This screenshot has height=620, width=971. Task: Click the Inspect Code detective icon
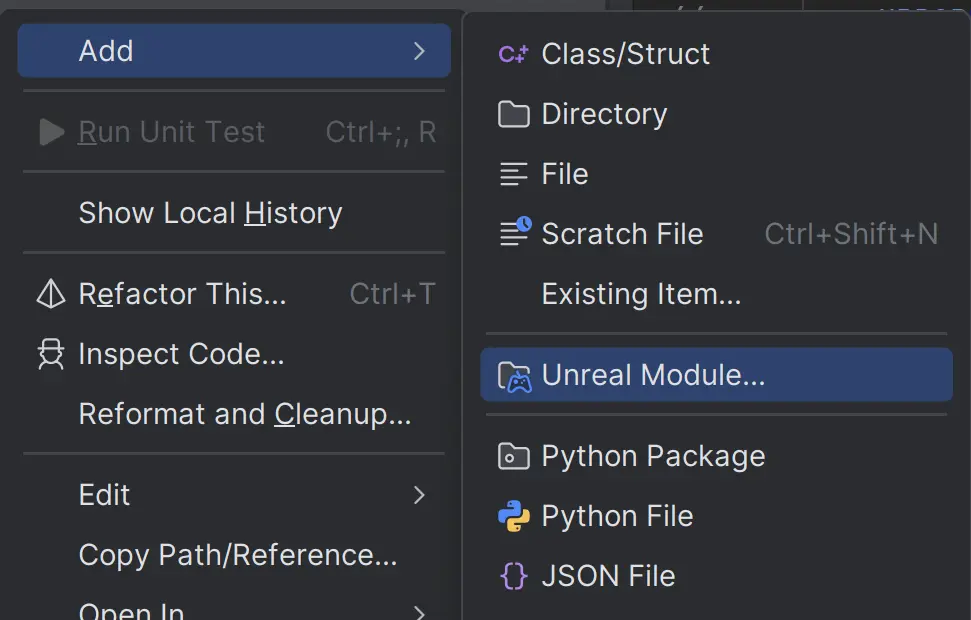click(x=50, y=354)
